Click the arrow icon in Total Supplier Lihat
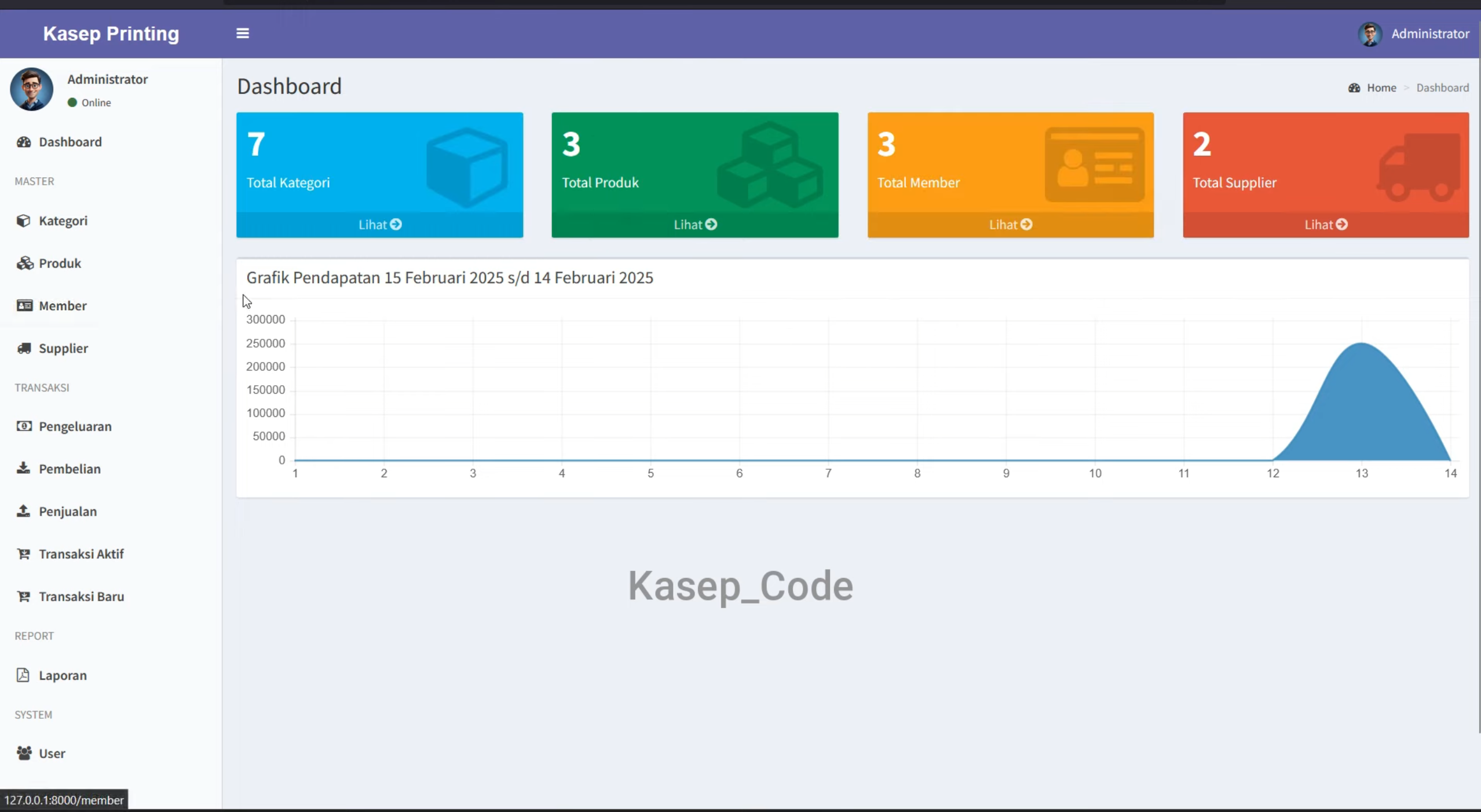 (x=1342, y=224)
